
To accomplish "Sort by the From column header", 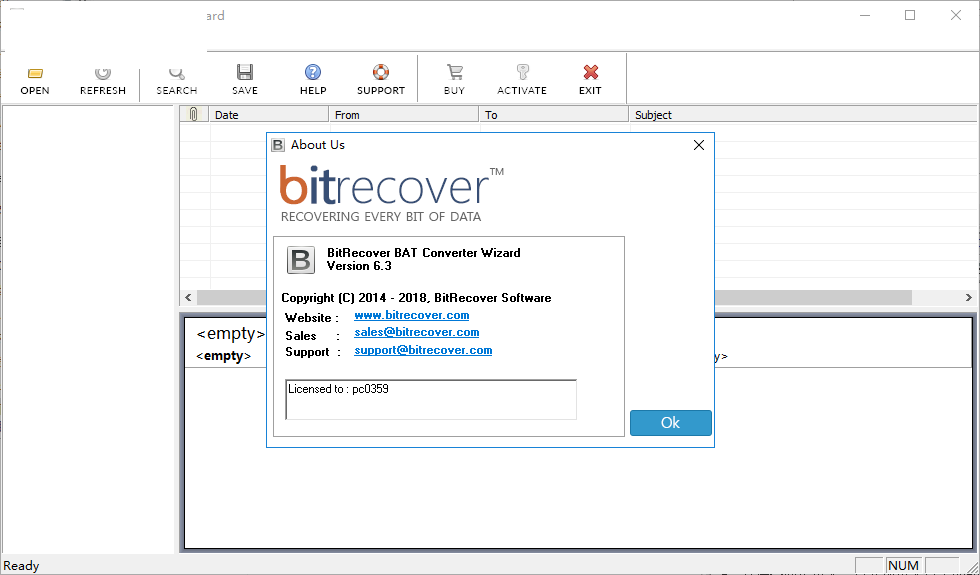I will point(403,114).
